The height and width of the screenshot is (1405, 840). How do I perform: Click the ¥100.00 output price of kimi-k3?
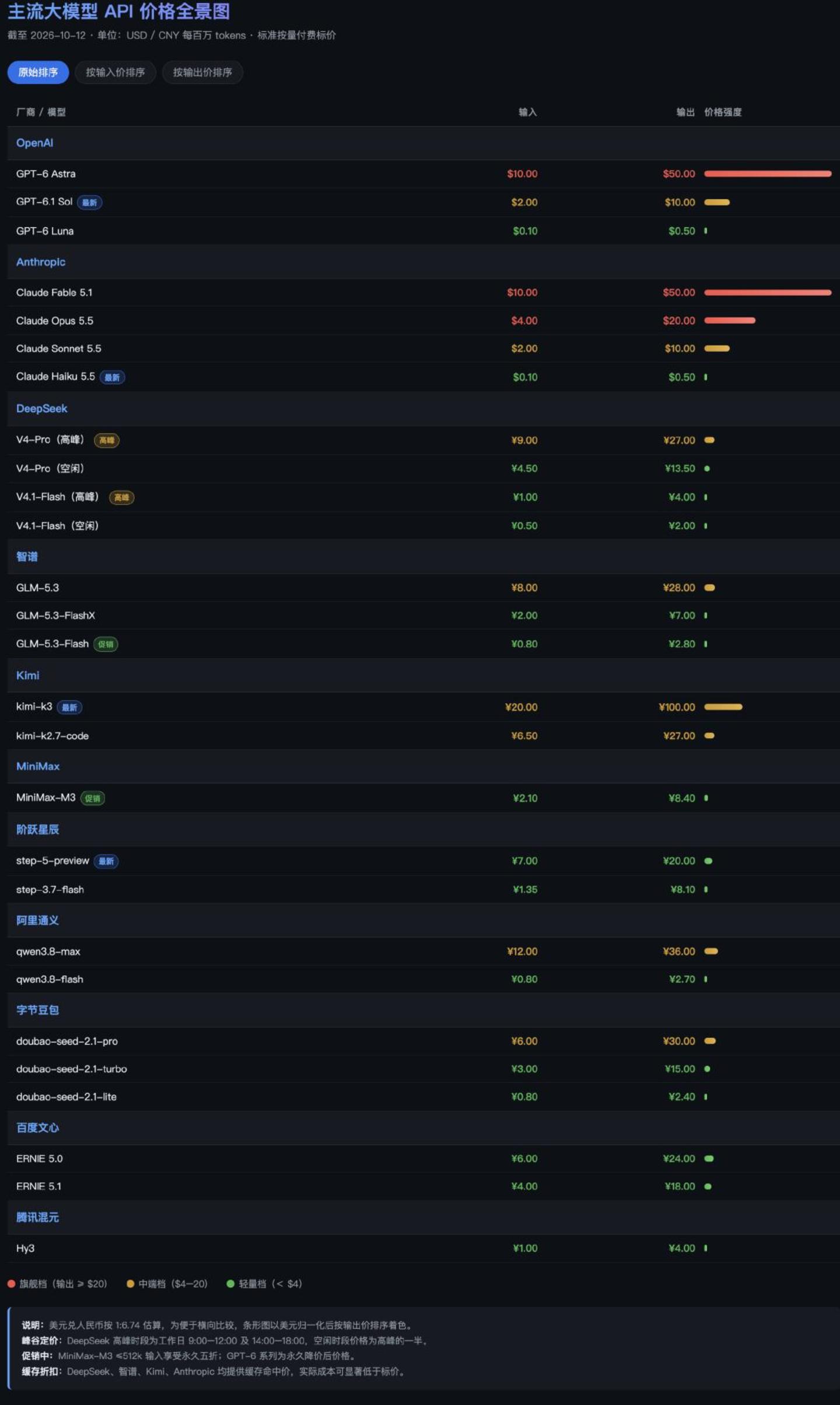tap(677, 707)
